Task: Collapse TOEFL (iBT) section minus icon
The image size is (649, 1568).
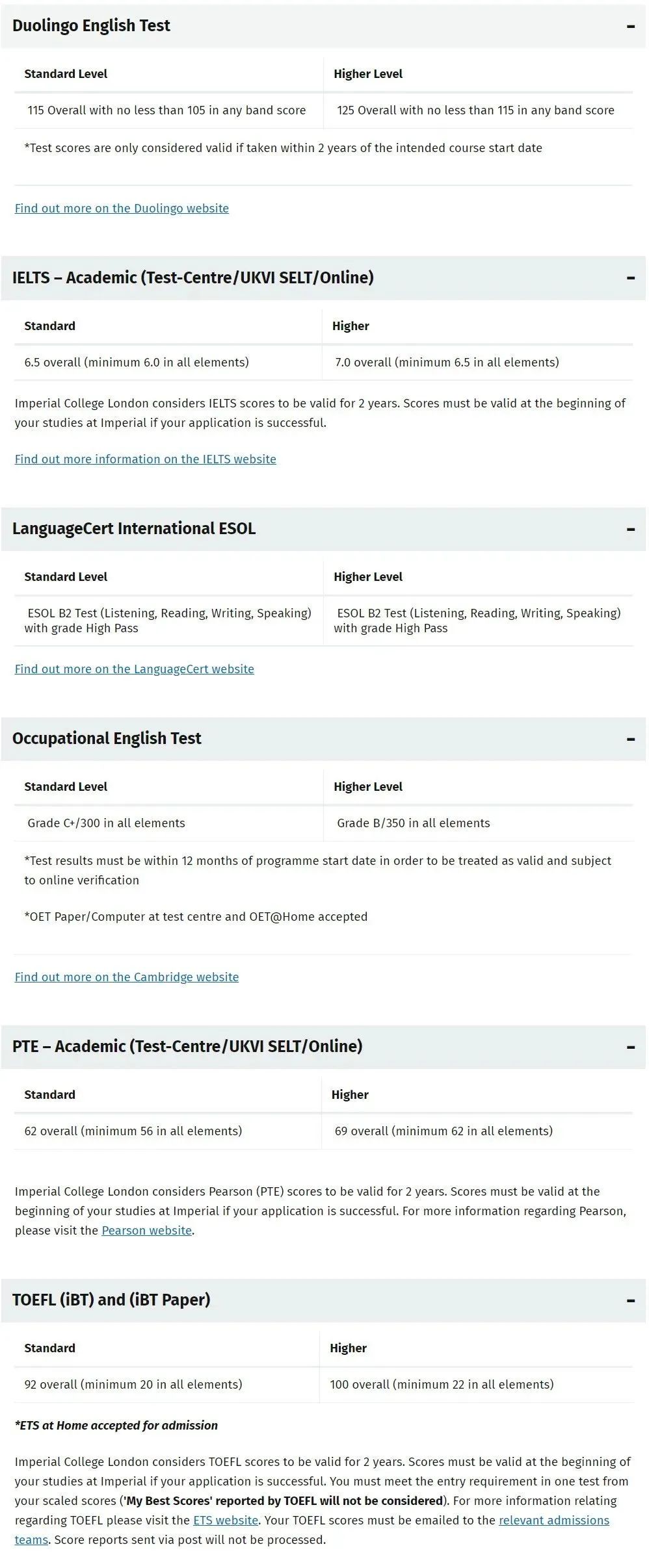Action: pyautogui.click(x=630, y=1300)
